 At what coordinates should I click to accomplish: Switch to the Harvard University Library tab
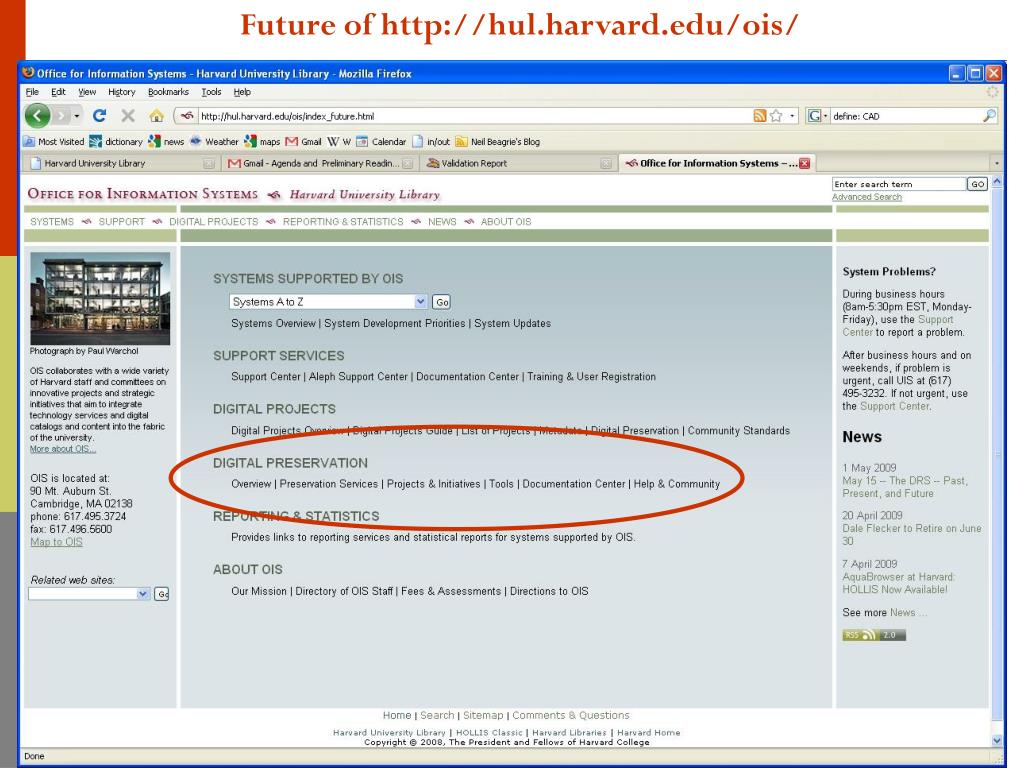click(x=121, y=163)
